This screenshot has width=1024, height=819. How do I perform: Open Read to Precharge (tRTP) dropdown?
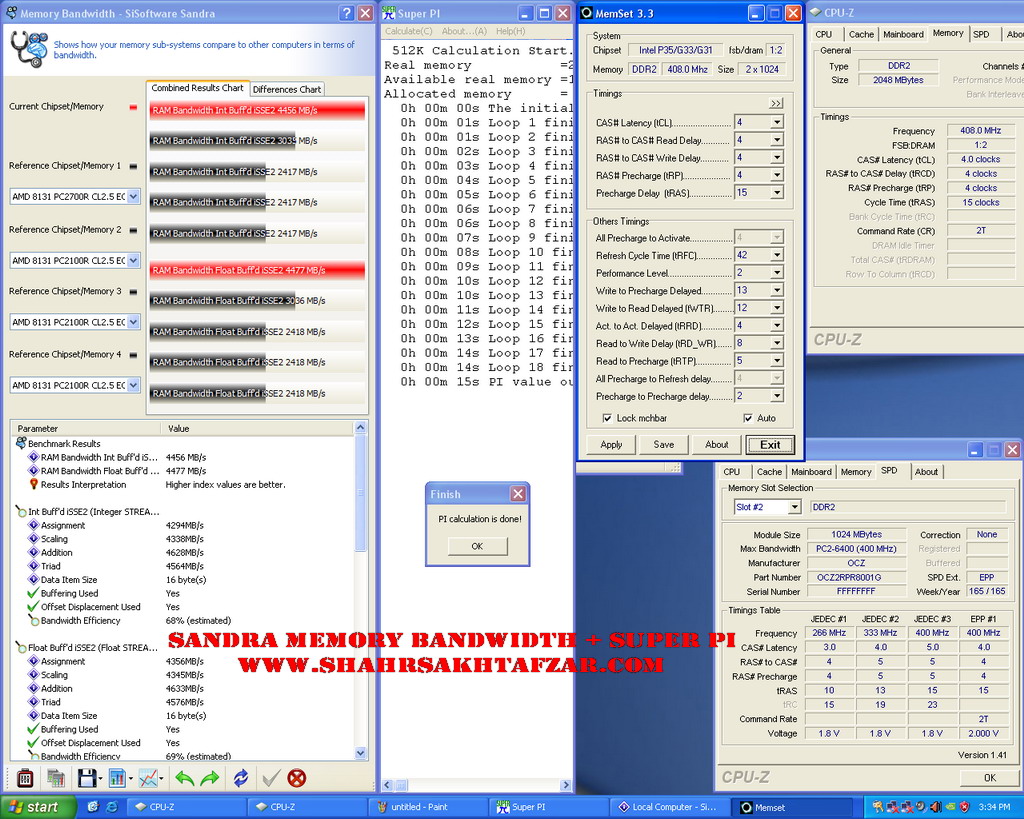point(776,361)
